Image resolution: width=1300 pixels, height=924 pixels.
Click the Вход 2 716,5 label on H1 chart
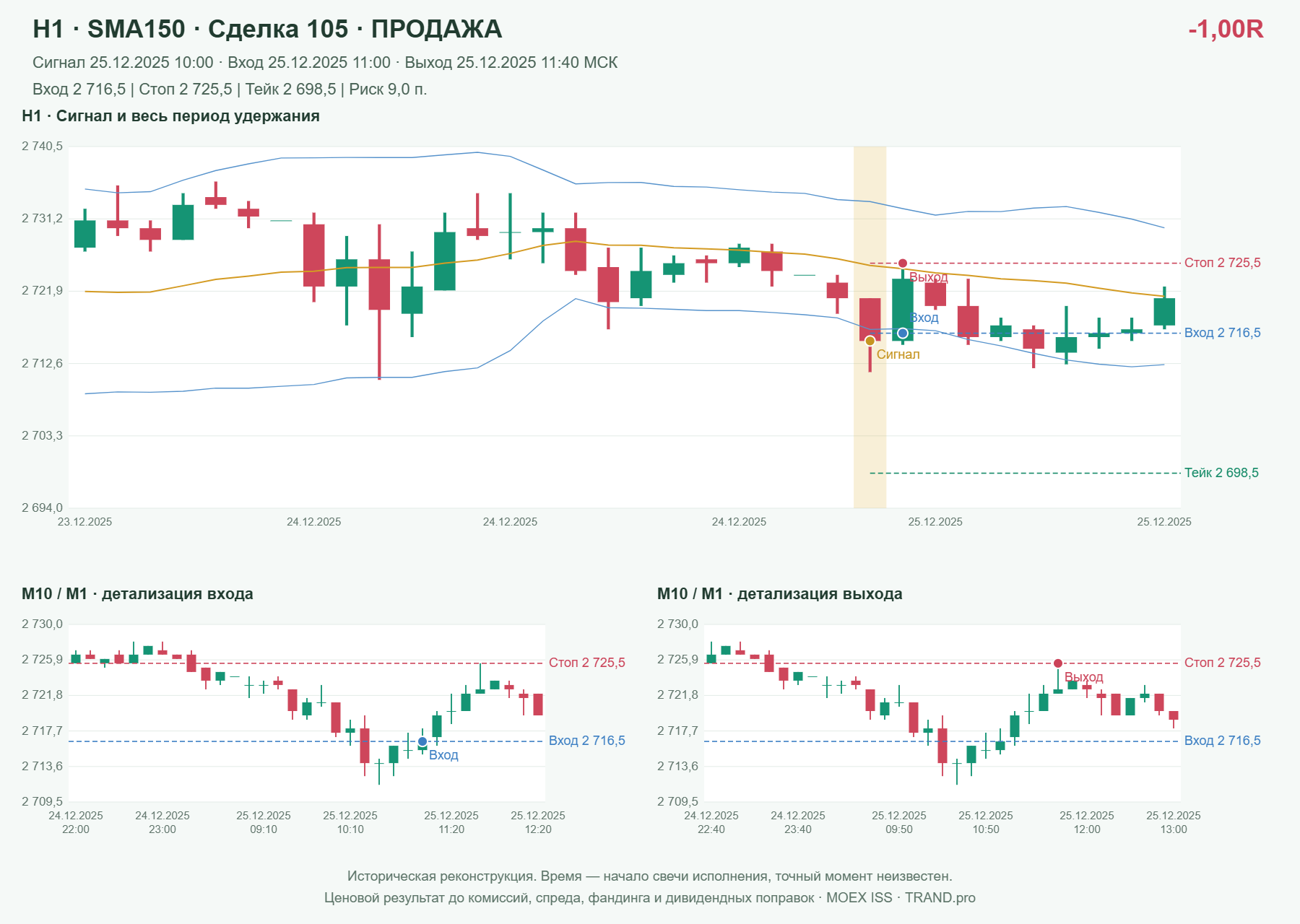pos(1223,333)
